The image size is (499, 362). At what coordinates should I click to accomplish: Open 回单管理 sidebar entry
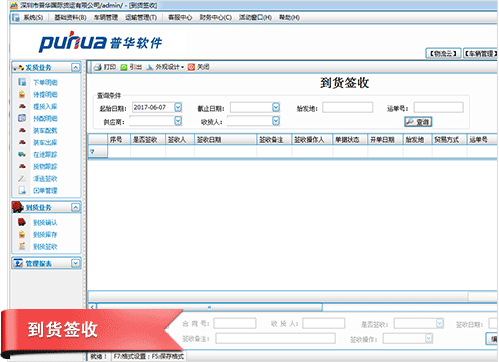click(45, 190)
